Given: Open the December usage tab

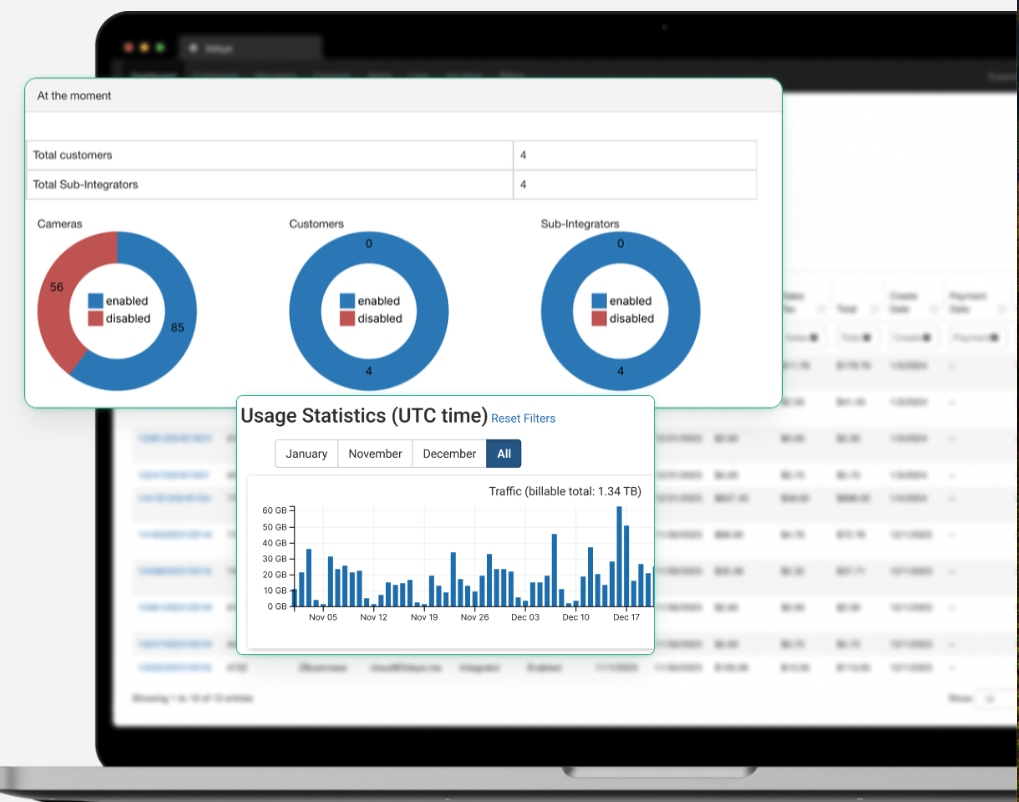Looking at the screenshot, I should coord(449,454).
